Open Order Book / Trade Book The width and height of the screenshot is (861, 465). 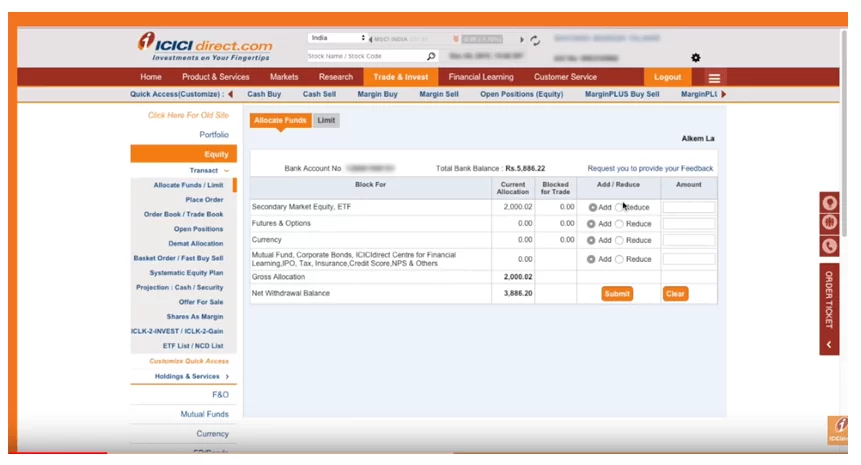click(x=183, y=215)
